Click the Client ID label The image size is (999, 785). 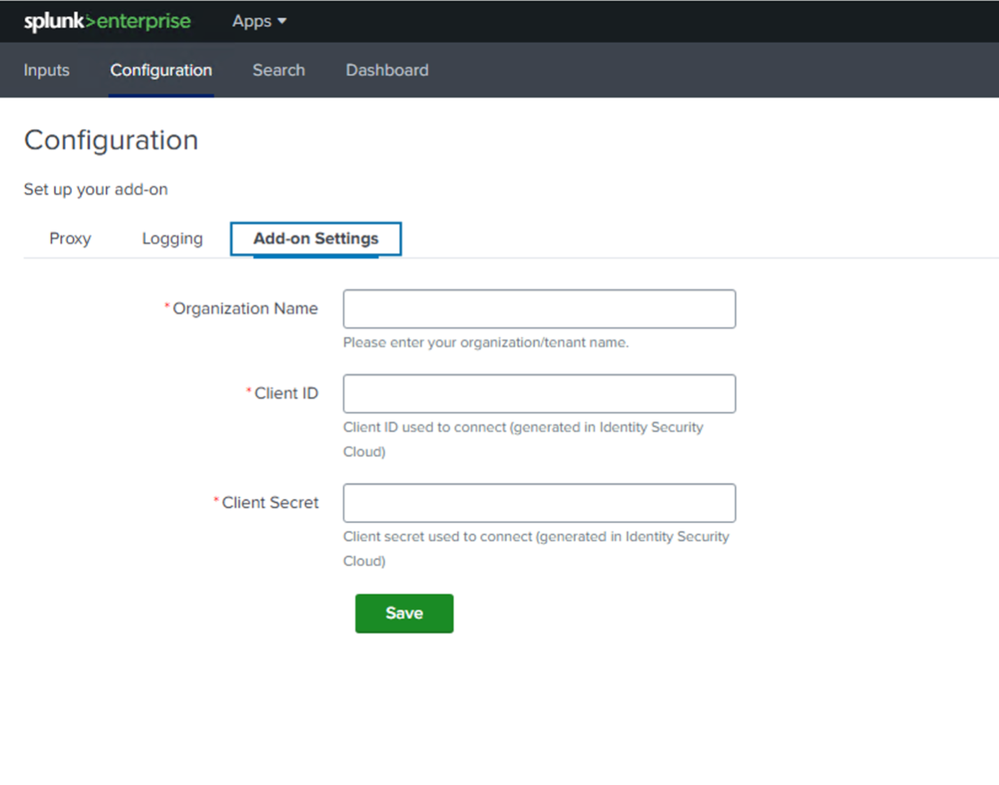coord(287,393)
